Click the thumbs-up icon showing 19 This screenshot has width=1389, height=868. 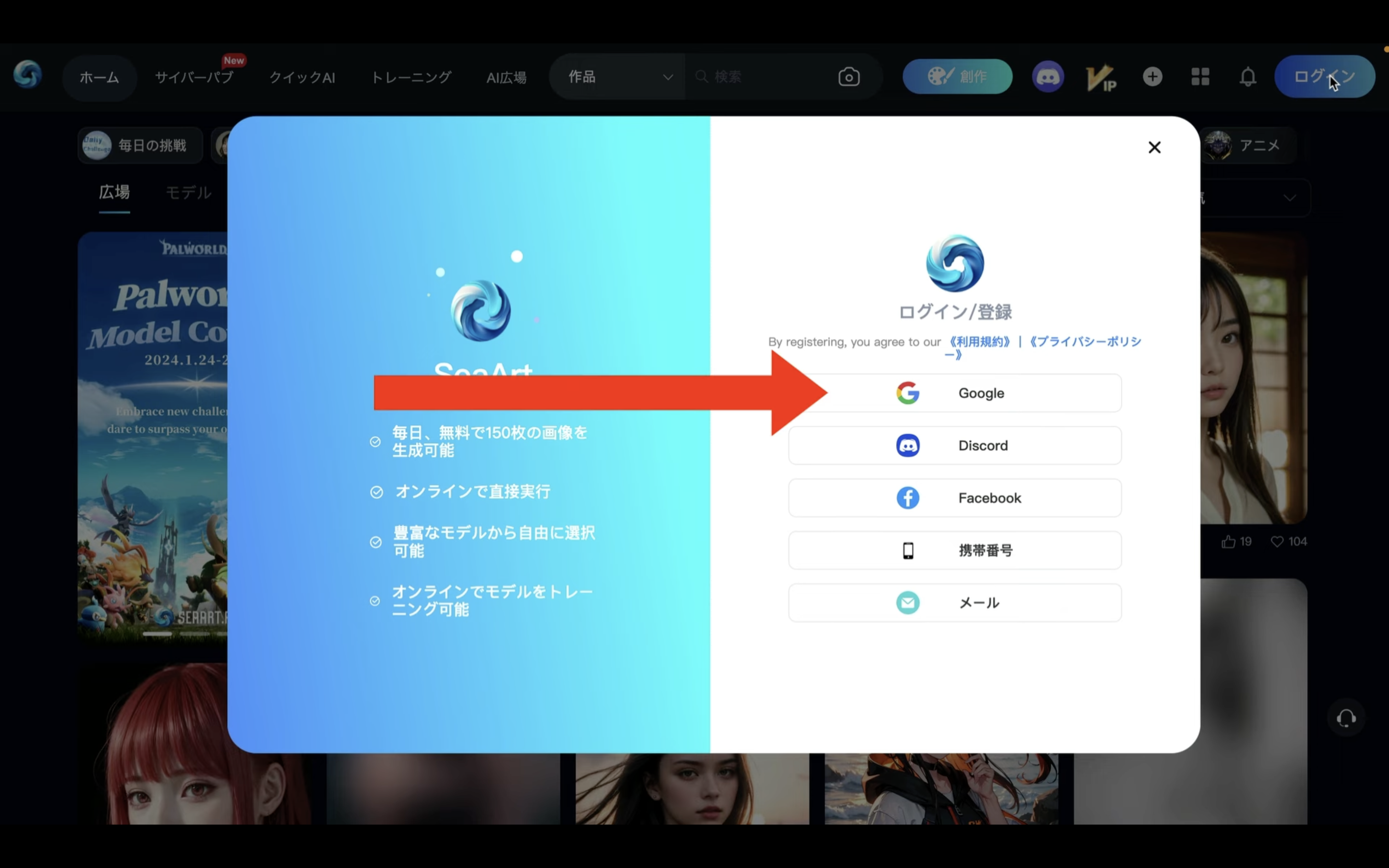(x=1228, y=542)
